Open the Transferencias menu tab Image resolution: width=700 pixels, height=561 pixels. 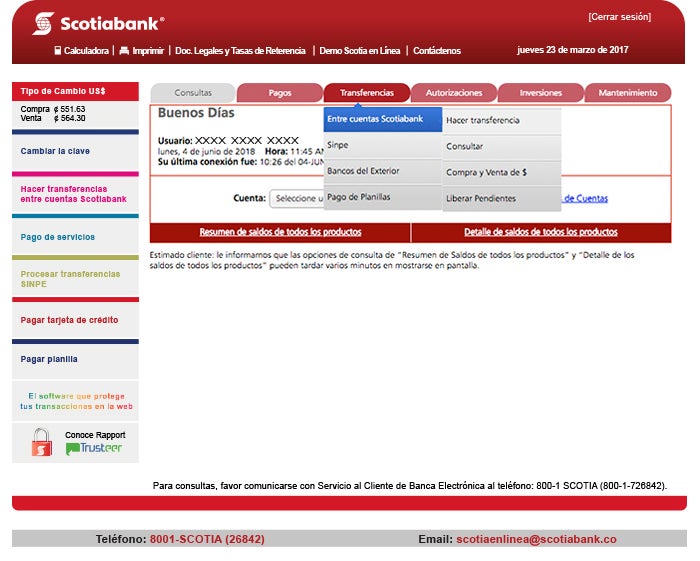coord(367,93)
